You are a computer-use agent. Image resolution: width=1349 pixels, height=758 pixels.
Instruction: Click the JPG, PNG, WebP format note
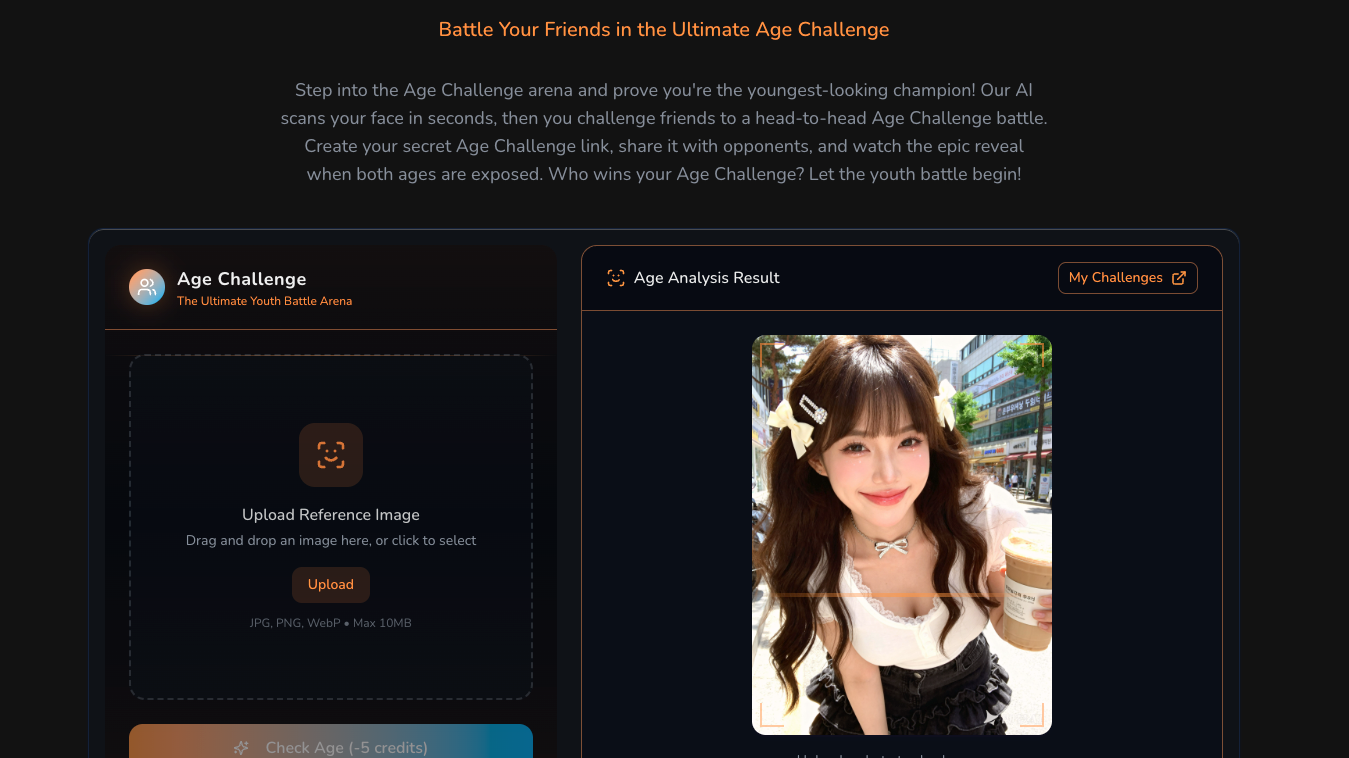click(331, 623)
